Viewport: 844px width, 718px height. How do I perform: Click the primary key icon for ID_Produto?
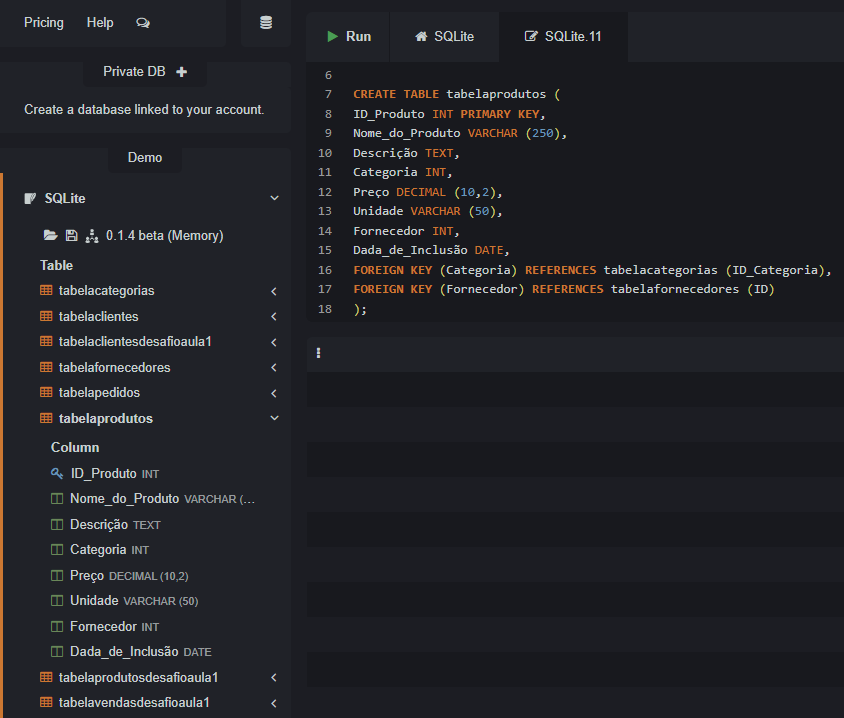57,474
